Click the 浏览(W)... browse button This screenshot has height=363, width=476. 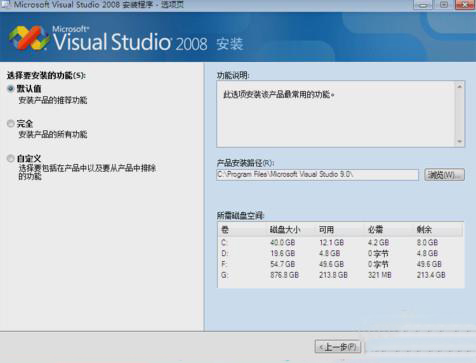click(444, 175)
